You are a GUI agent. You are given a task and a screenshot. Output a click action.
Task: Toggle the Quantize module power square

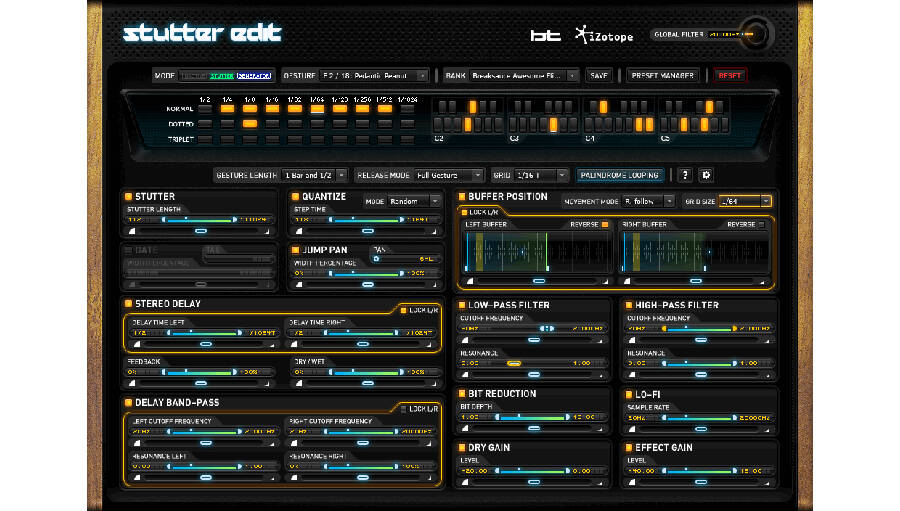(296, 196)
